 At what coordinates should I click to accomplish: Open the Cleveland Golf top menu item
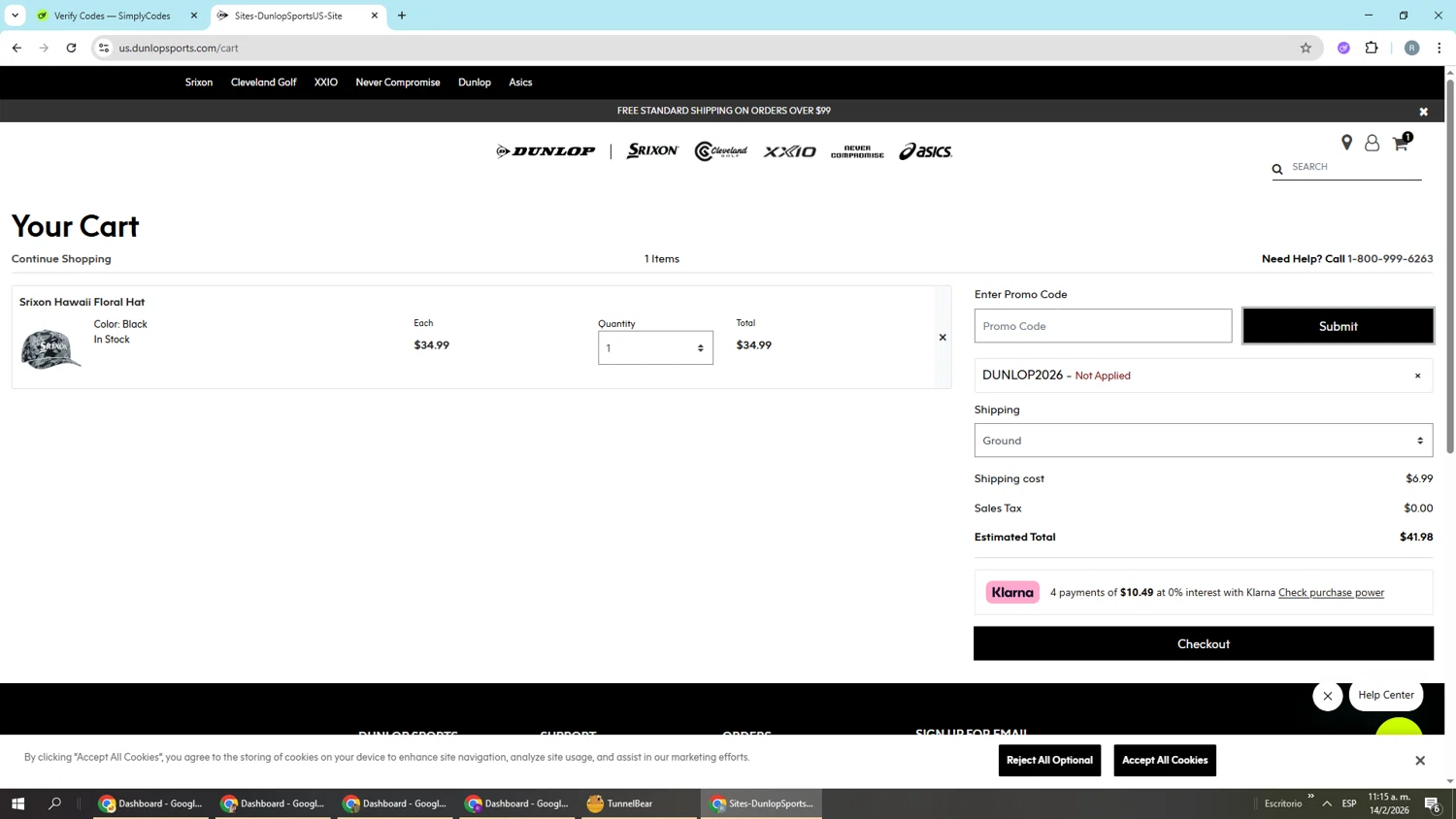(263, 82)
